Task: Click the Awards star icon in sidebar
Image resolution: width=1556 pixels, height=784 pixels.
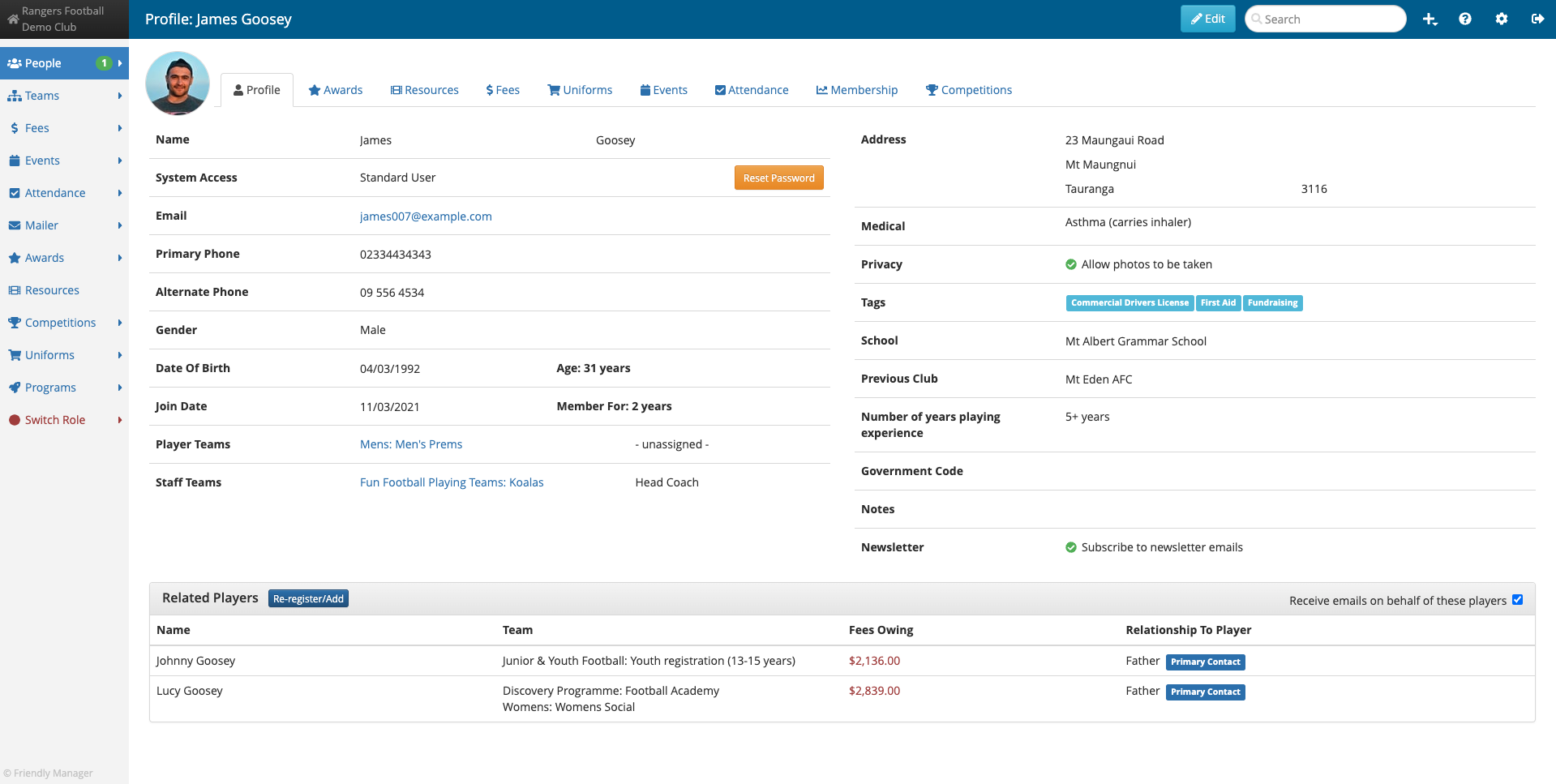Action: 14,258
